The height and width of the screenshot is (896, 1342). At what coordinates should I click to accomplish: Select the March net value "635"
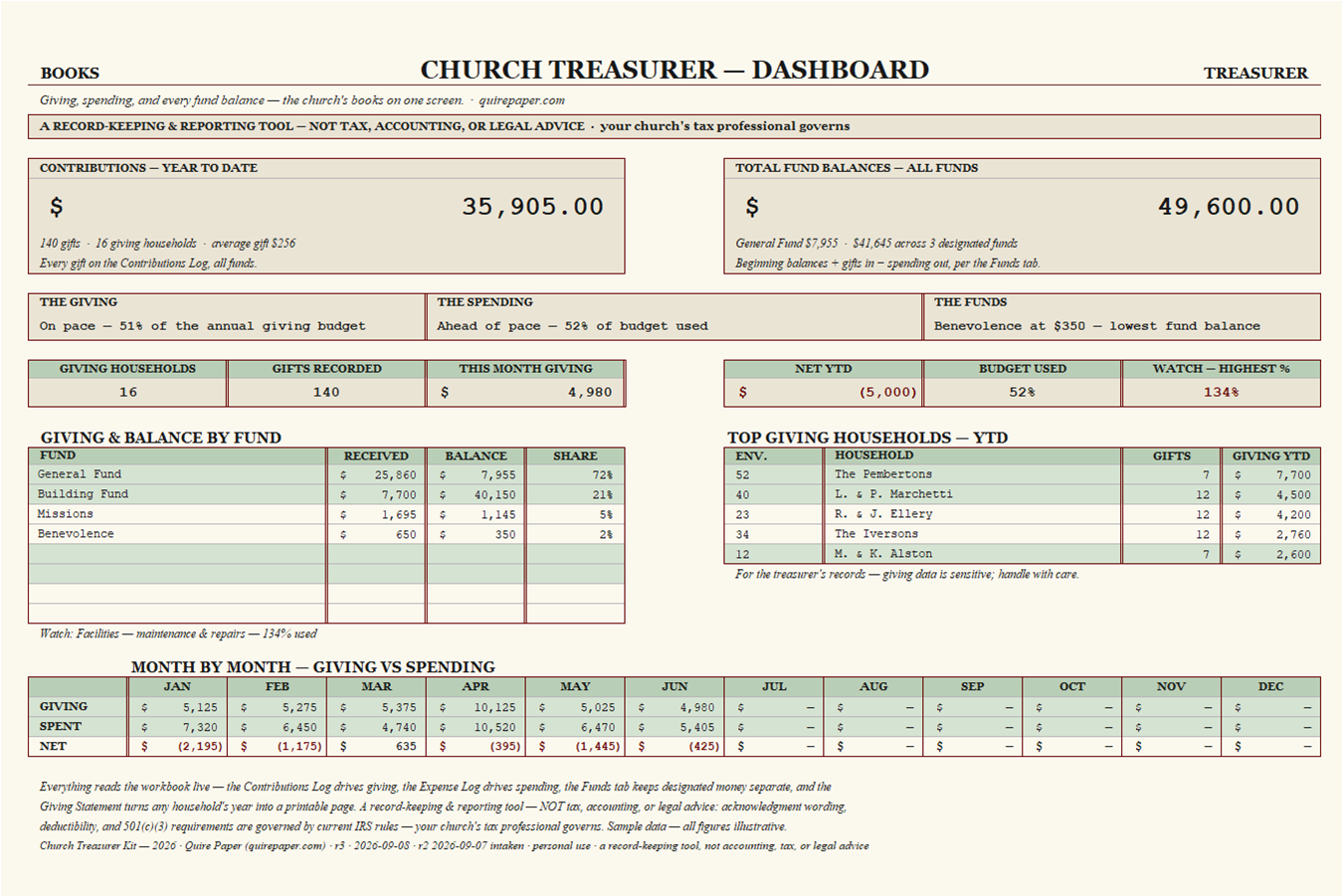tap(405, 747)
